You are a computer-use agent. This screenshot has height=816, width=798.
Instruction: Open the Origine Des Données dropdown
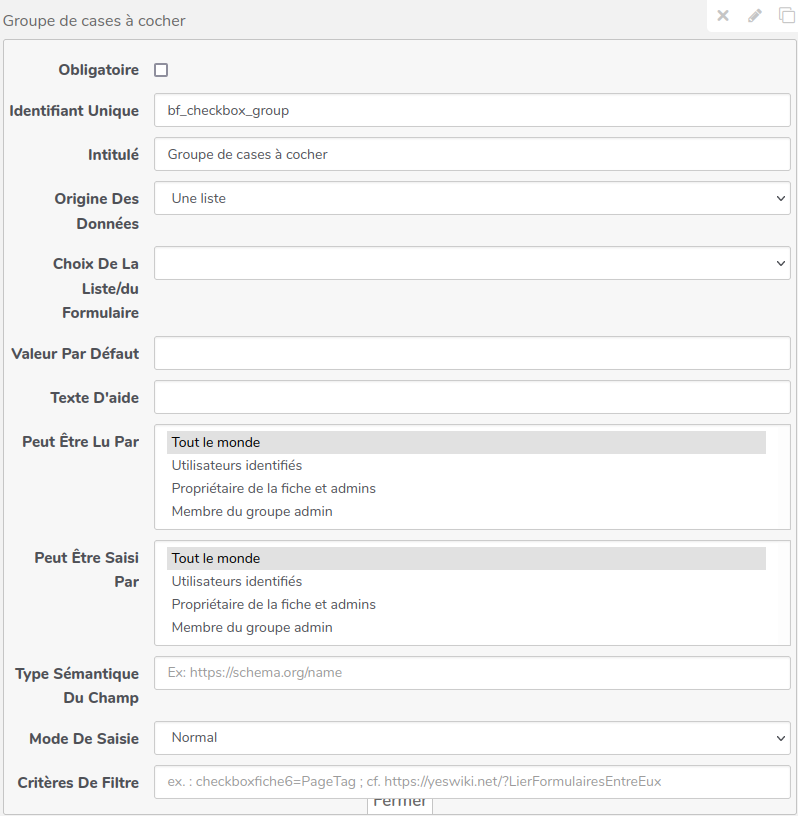[x=472, y=198]
